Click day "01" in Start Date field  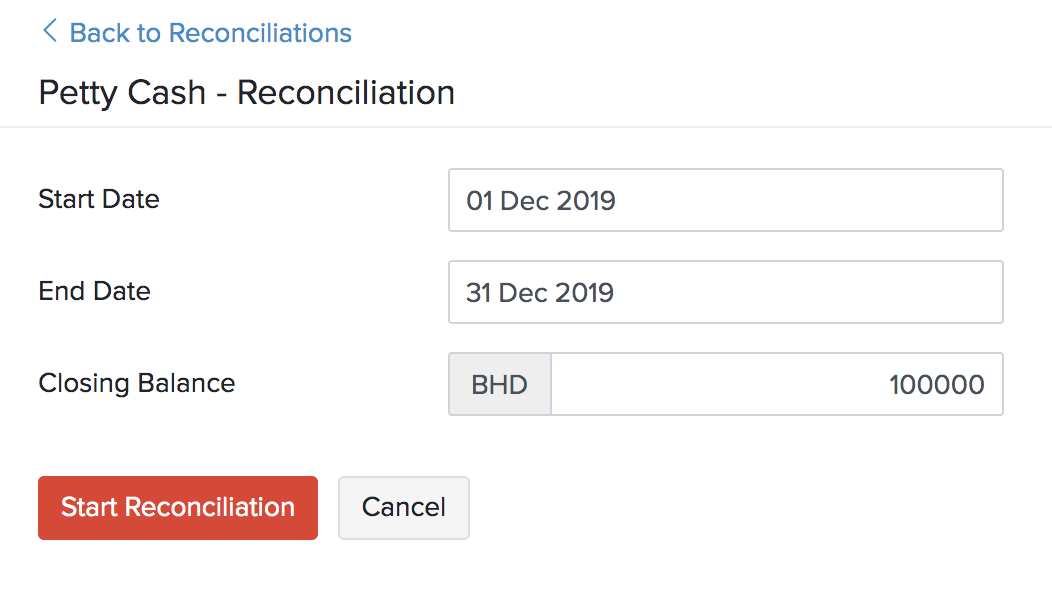tap(480, 201)
